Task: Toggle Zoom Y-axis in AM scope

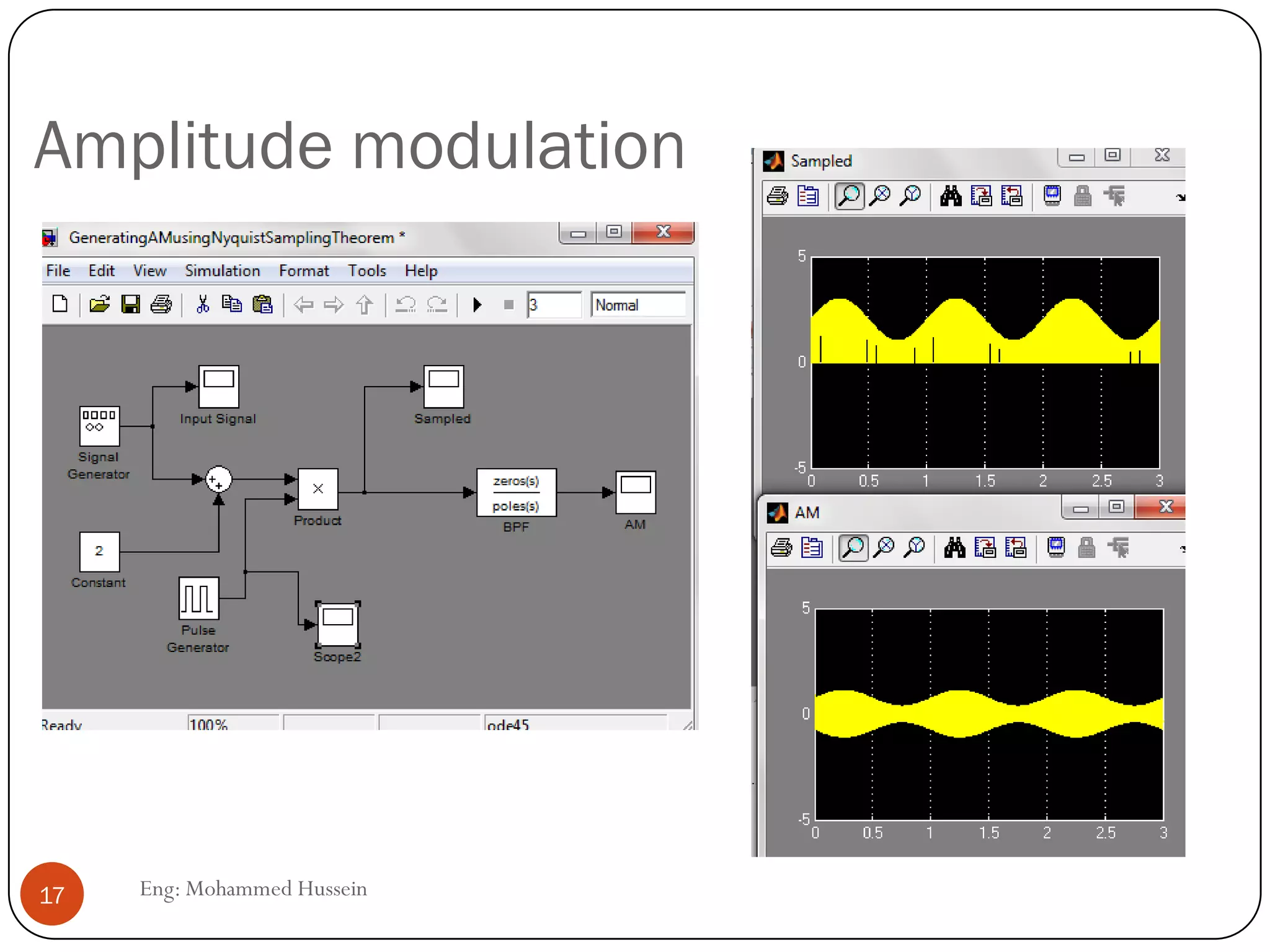Action: 914,548
